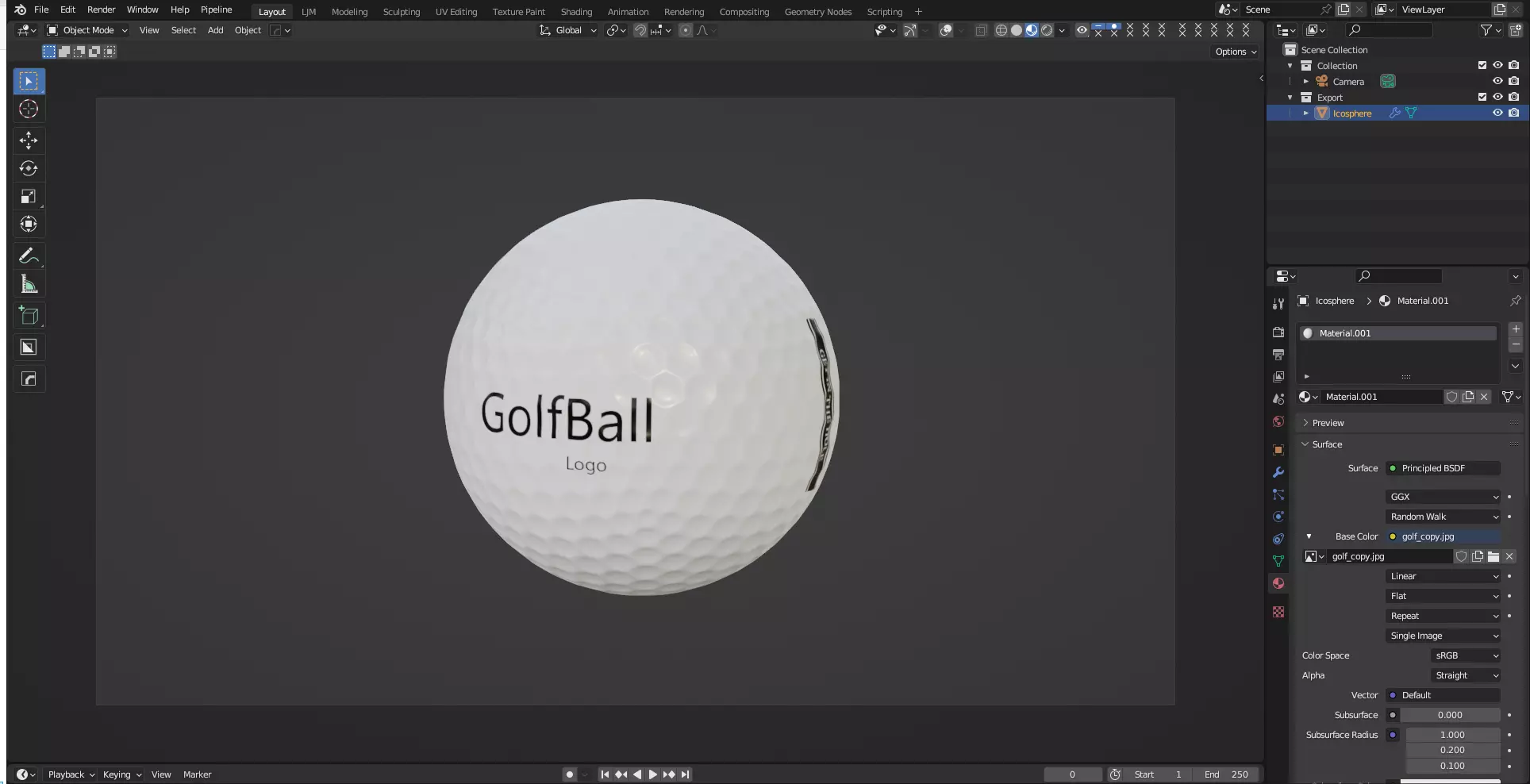Open the Scene properties tab
The height and width of the screenshot is (784, 1530).
click(x=1278, y=399)
